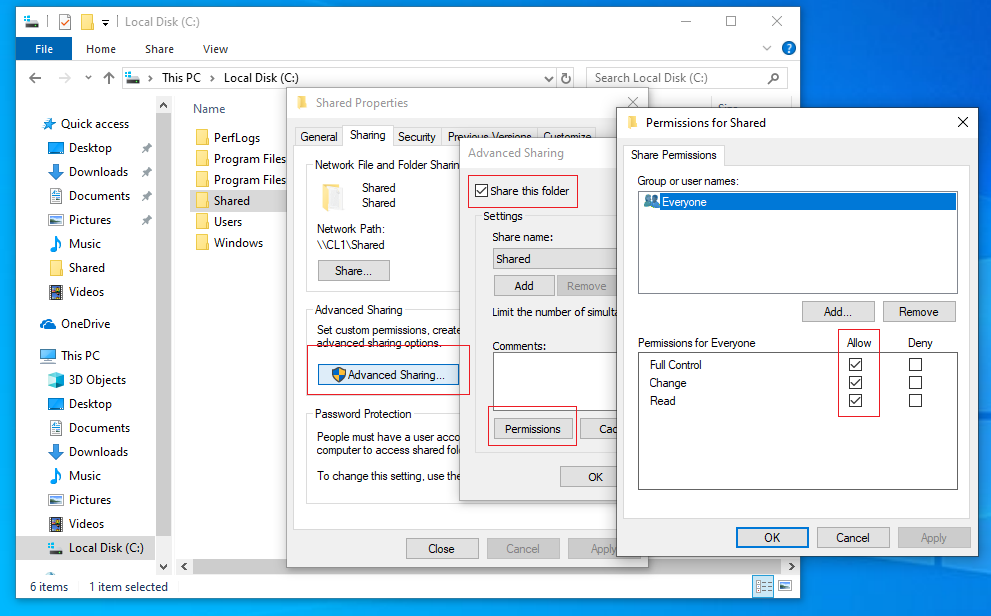991x616 pixels.
Task: Select the Large icons view toggle
Action: tap(785, 587)
